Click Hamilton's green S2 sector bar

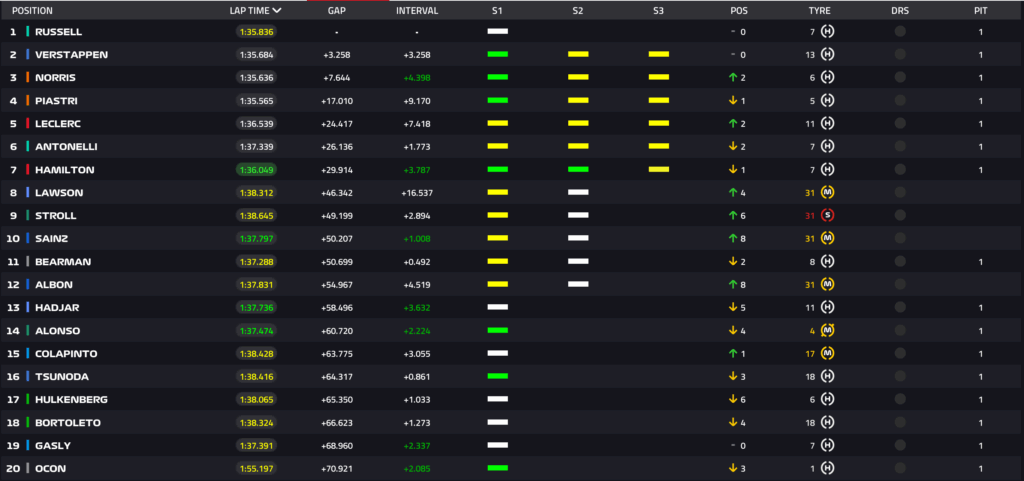[x=577, y=170]
